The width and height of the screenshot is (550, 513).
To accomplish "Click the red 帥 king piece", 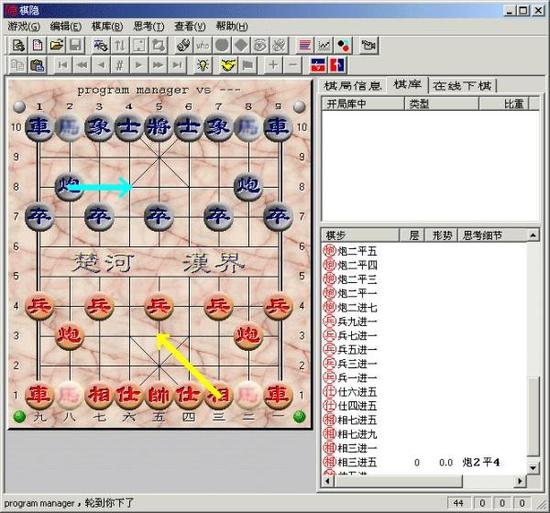I will click(x=159, y=395).
